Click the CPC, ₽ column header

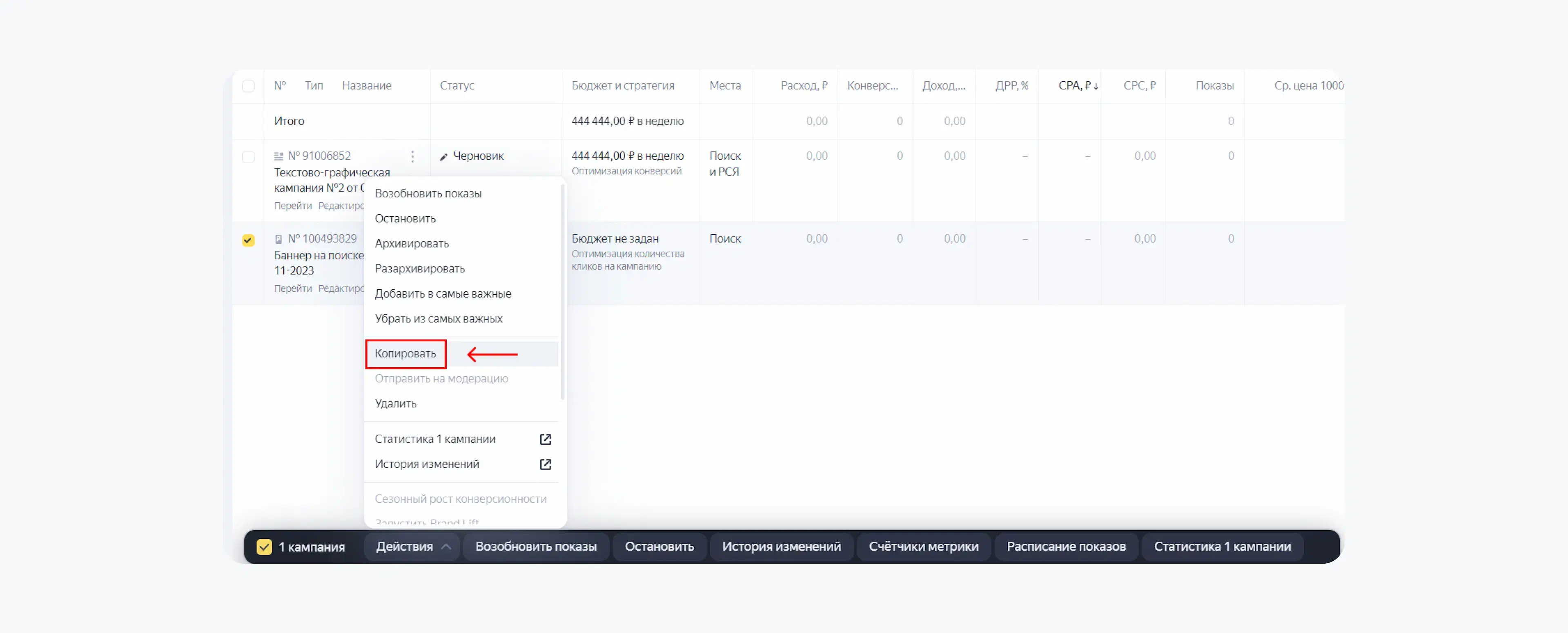[x=1140, y=86]
